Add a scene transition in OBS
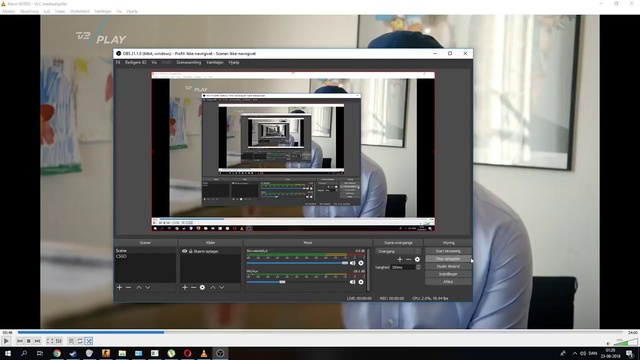Image resolution: width=640 pixels, height=360 pixels. 400,259
